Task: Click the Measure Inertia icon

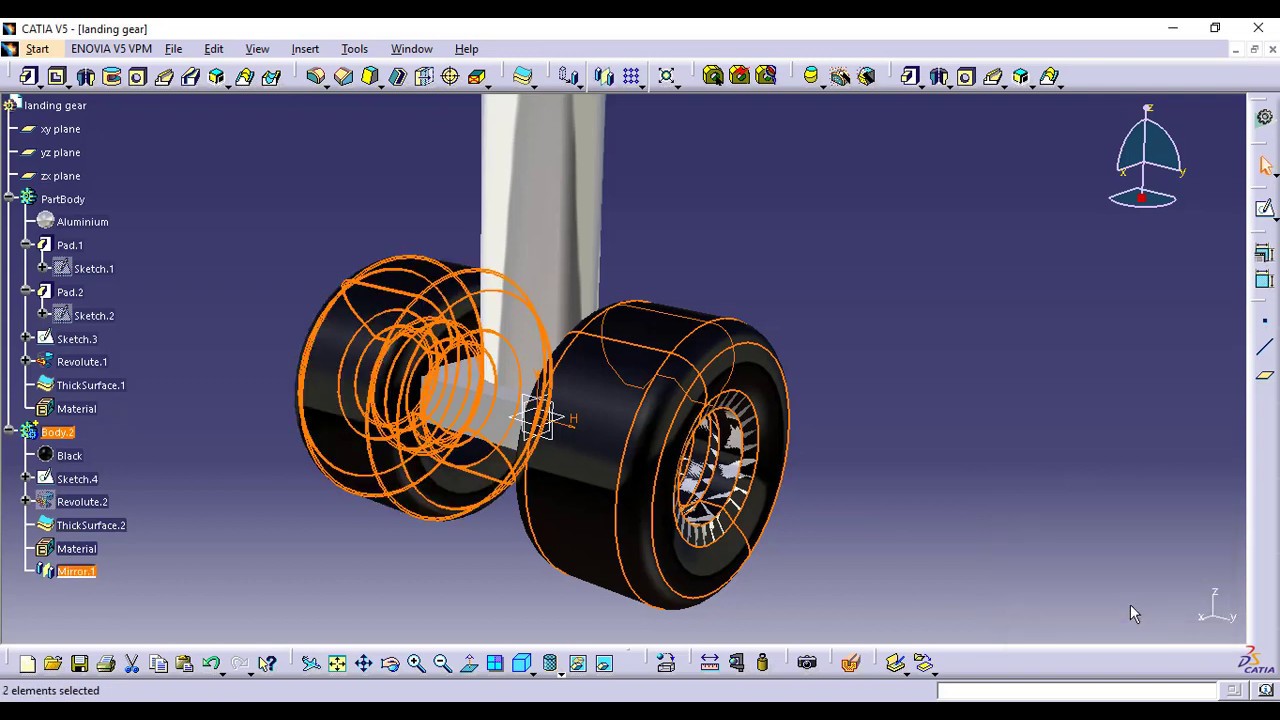Action: (x=762, y=663)
